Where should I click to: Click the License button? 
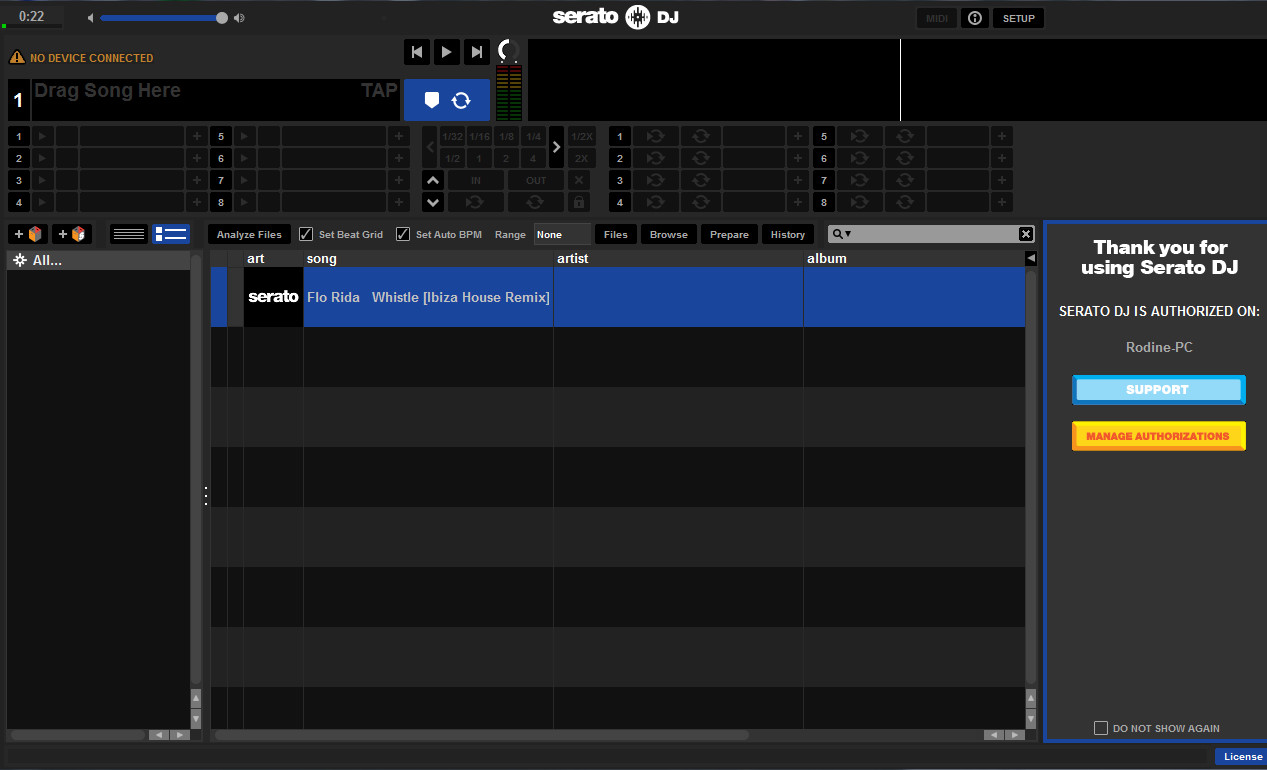coord(1242,757)
